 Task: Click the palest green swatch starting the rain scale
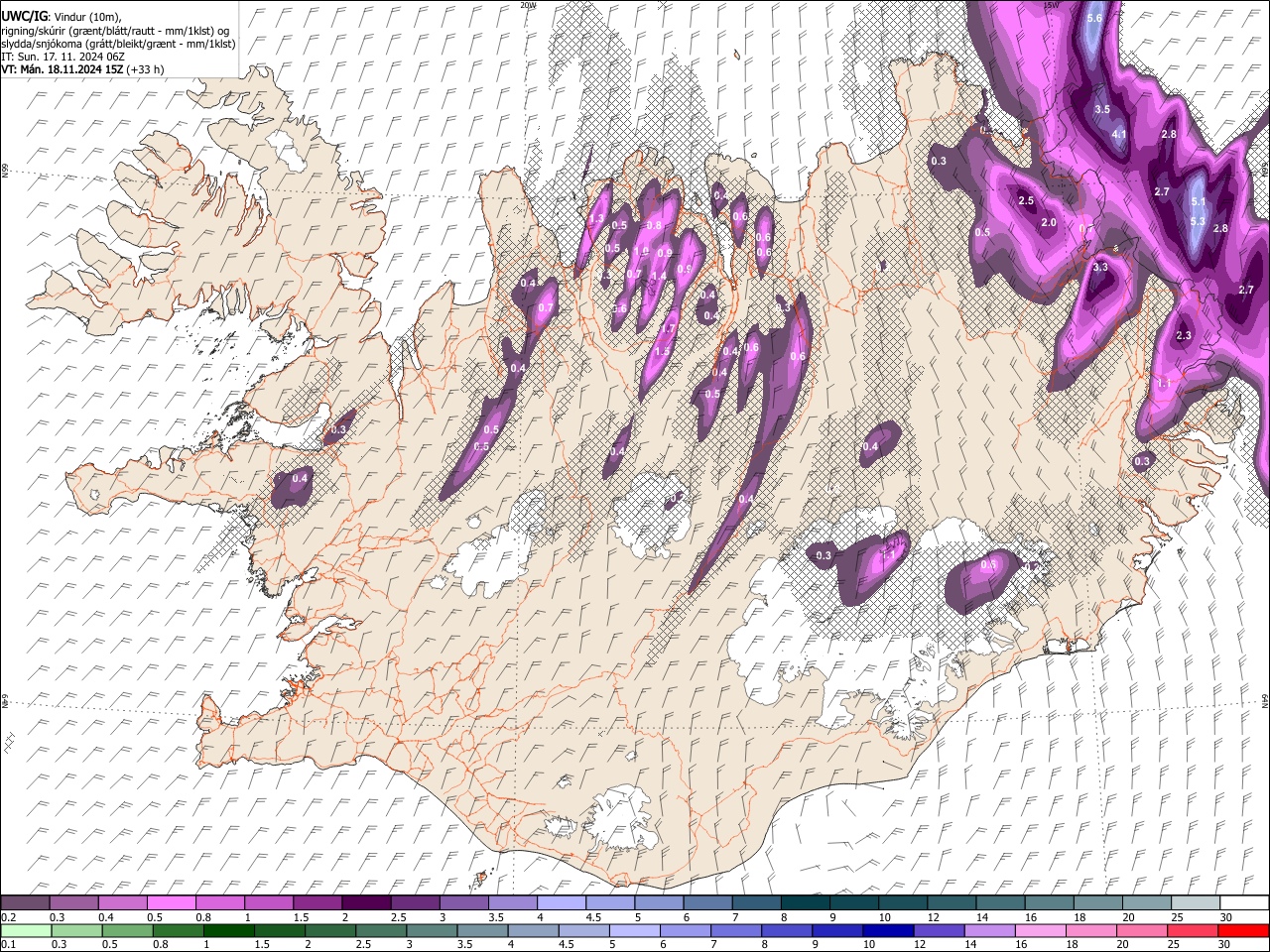click(26, 930)
